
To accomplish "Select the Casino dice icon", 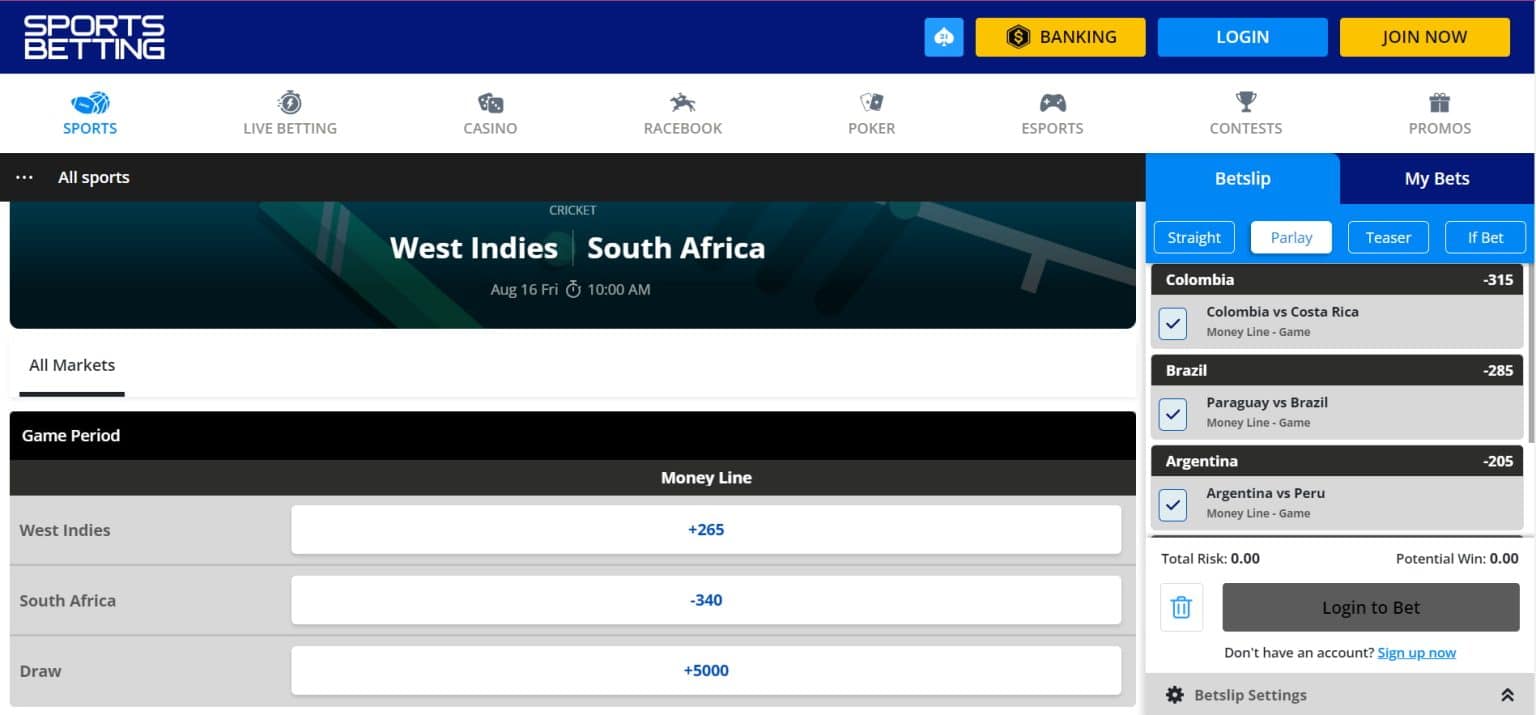I will [490, 103].
